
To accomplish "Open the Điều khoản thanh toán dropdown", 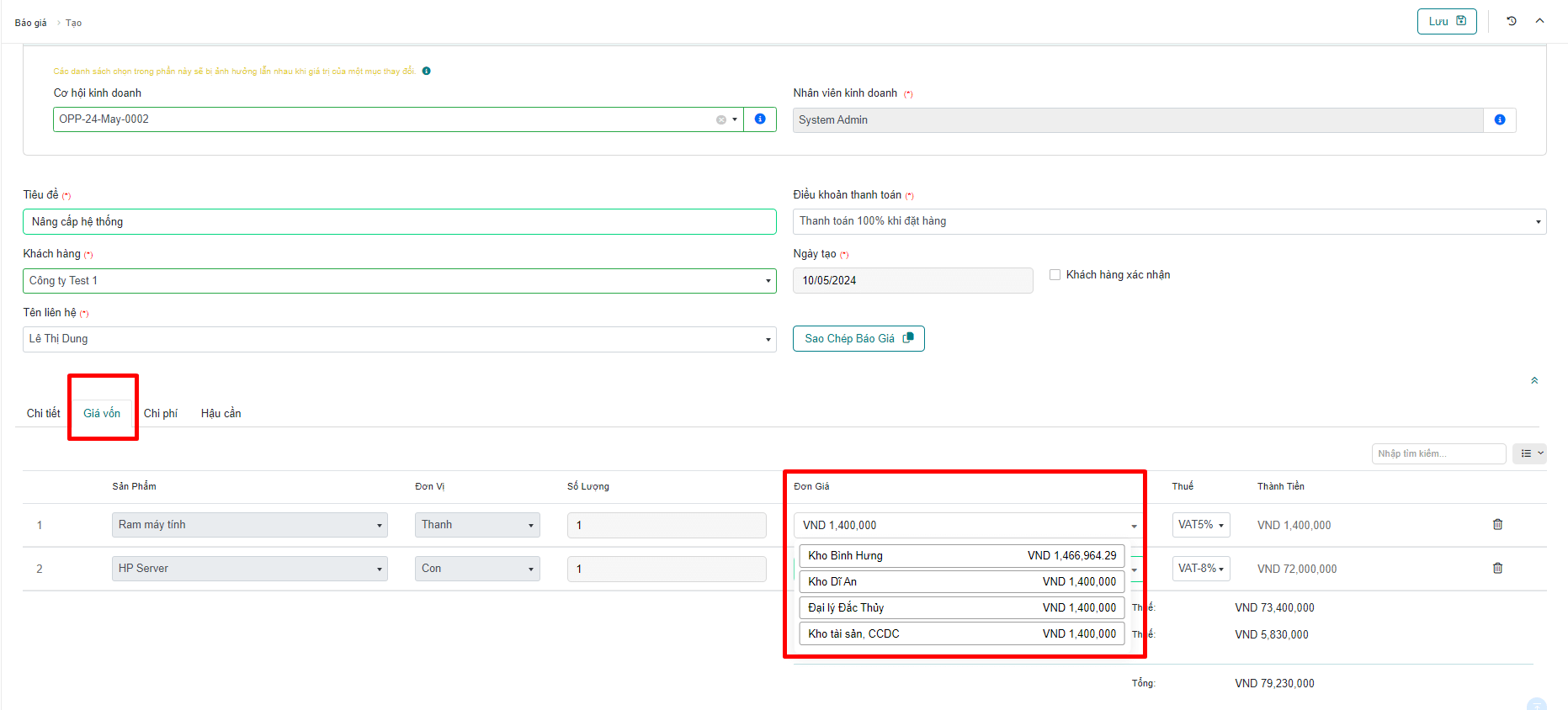I will [x=1168, y=221].
